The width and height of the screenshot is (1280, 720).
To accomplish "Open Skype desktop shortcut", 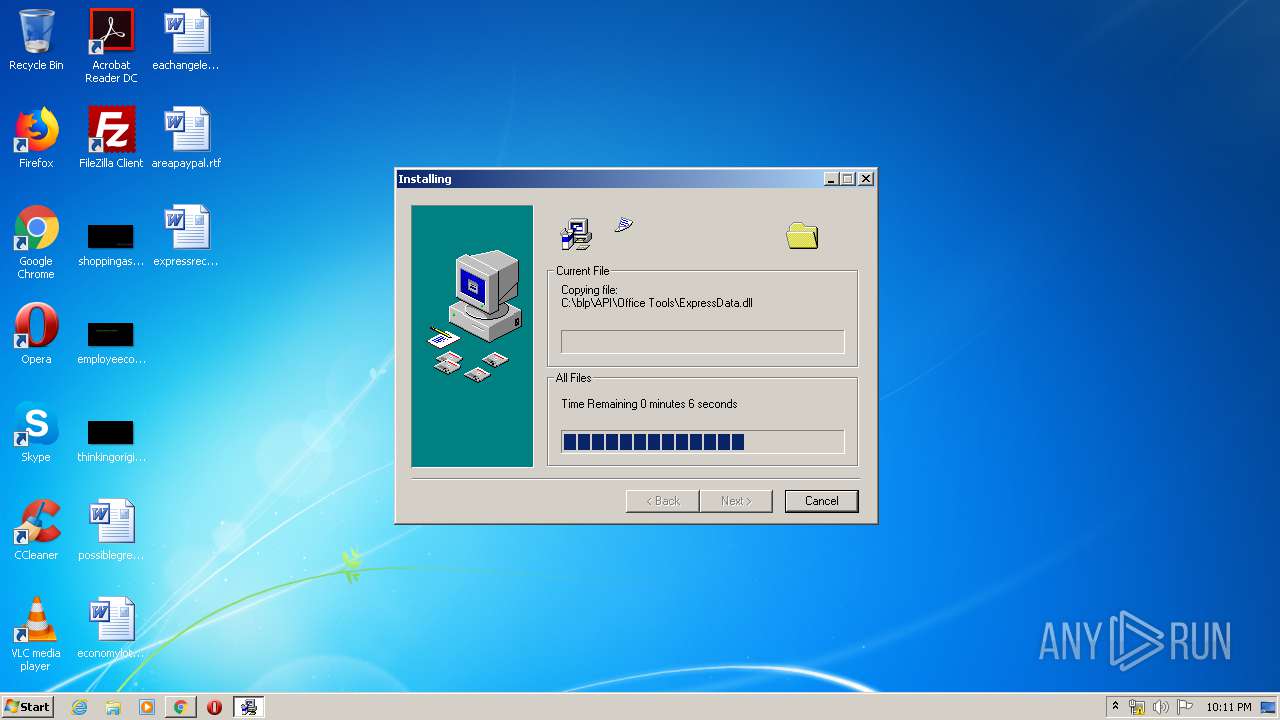I will click(36, 432).
